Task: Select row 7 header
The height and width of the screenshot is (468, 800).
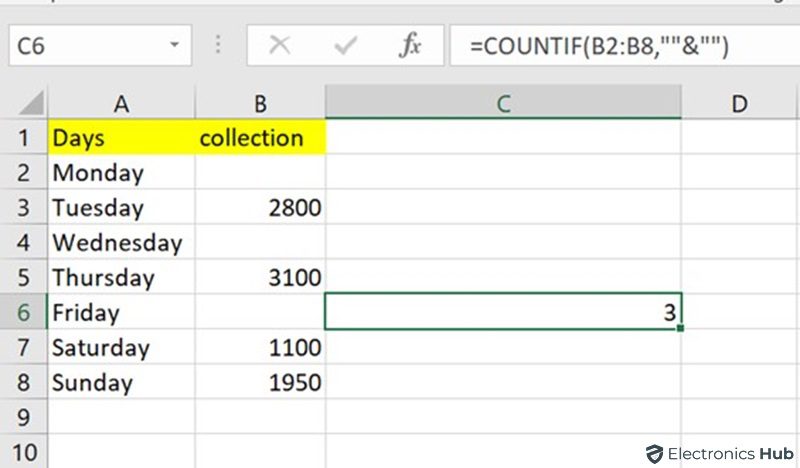Action: [23, 347]
